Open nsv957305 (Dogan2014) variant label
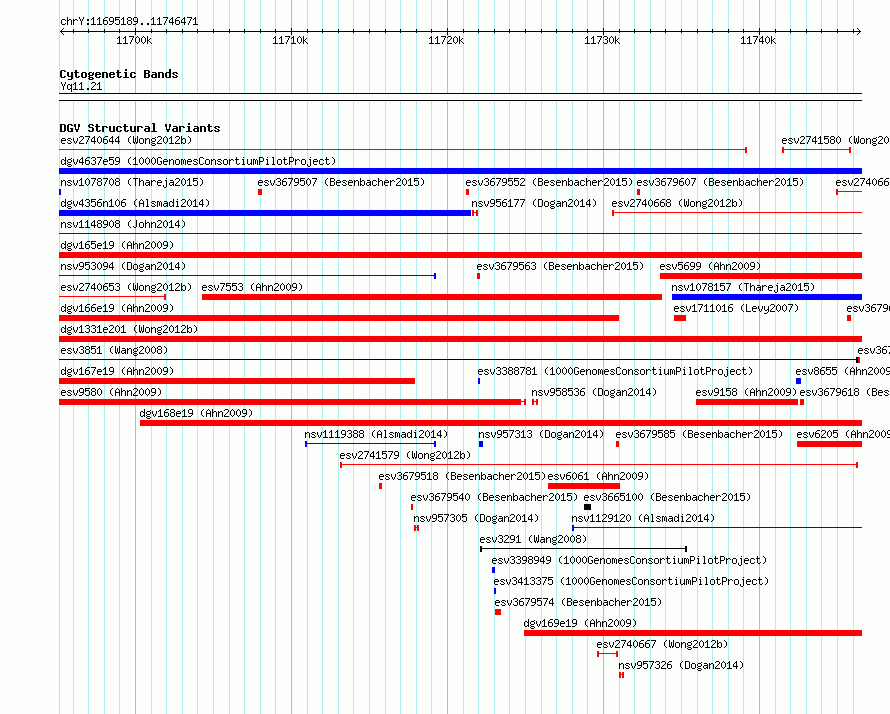This screenshot has height=714, width=890. 476,518
